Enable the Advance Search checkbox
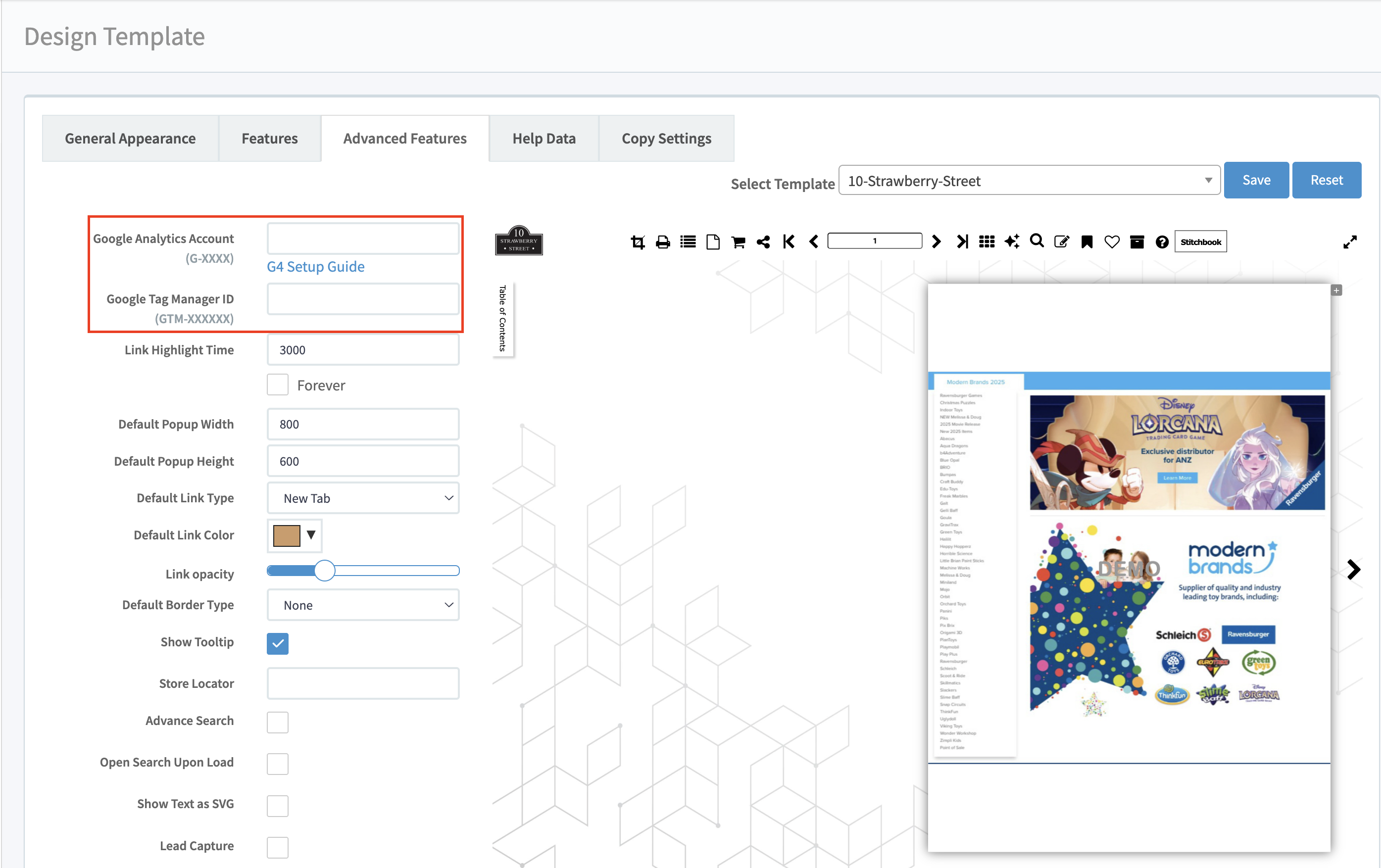Image resolution: width=1381 pixels, height=868 pixels. 278,722
